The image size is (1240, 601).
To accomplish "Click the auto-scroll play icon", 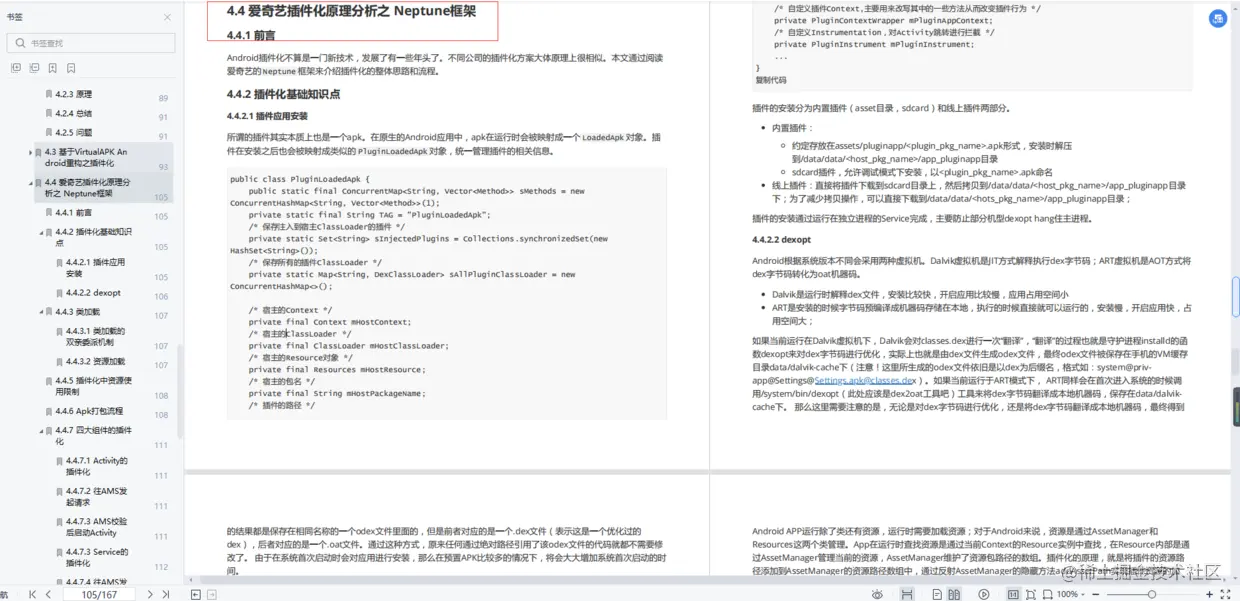I will (x=984, y=594).
